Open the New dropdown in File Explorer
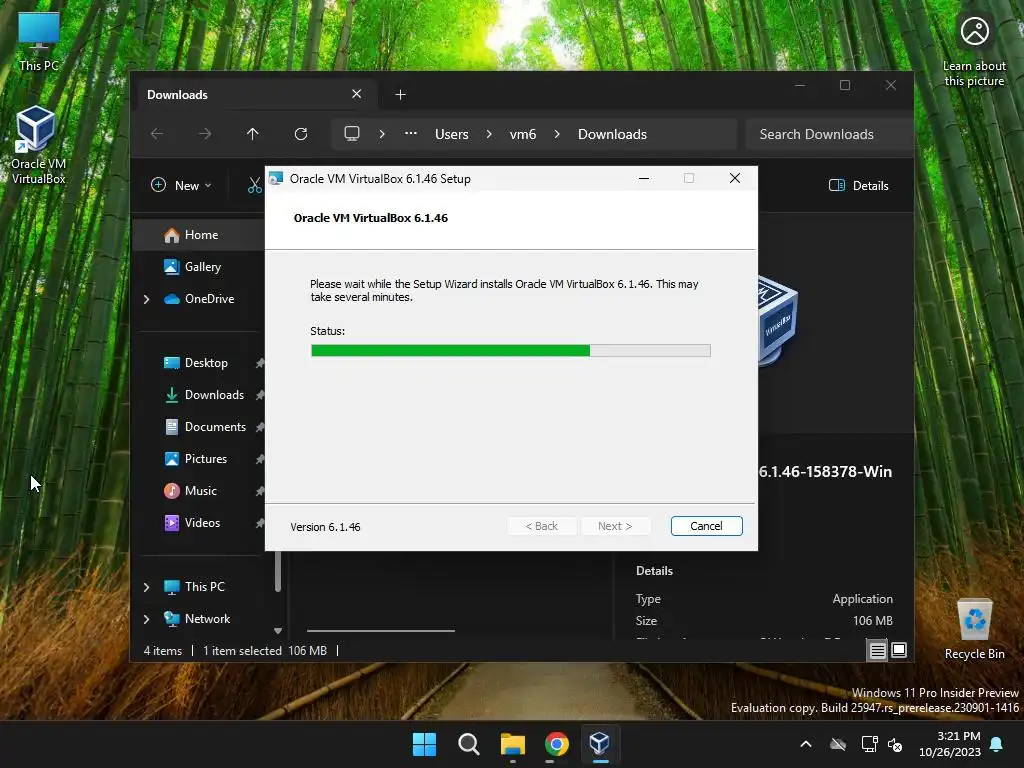The width and height of the screenshot is (1024, 768). click(x=181, y=185)
